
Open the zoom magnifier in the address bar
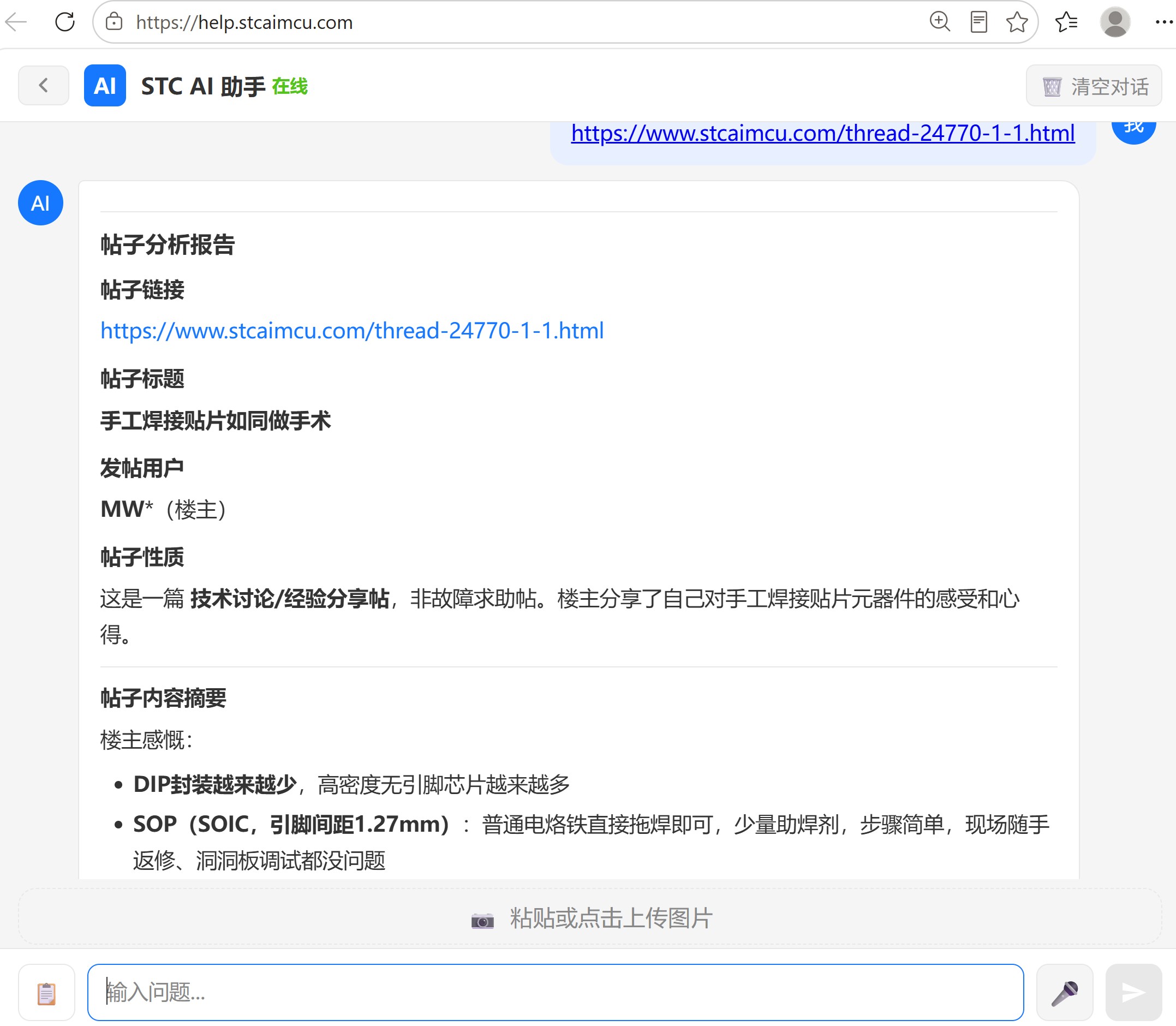[x=940, y=22]
